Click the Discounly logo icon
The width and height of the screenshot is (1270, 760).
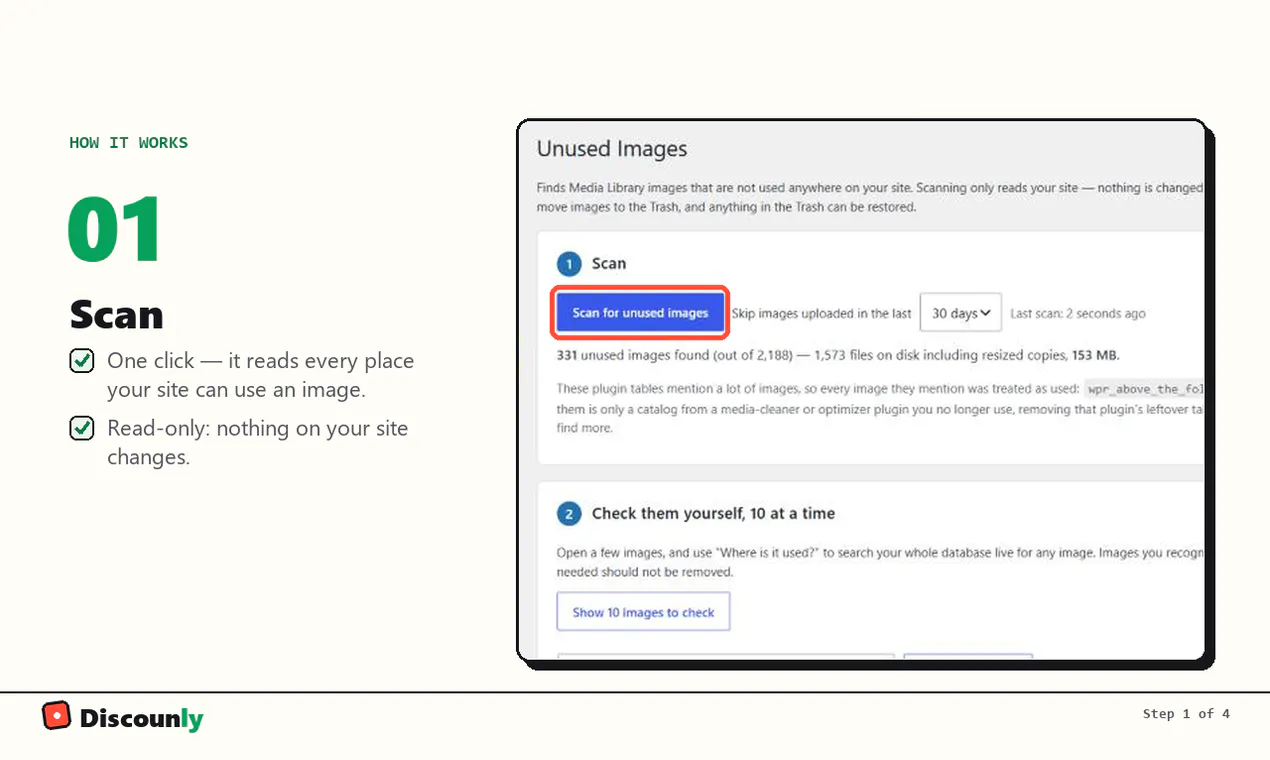56,715
